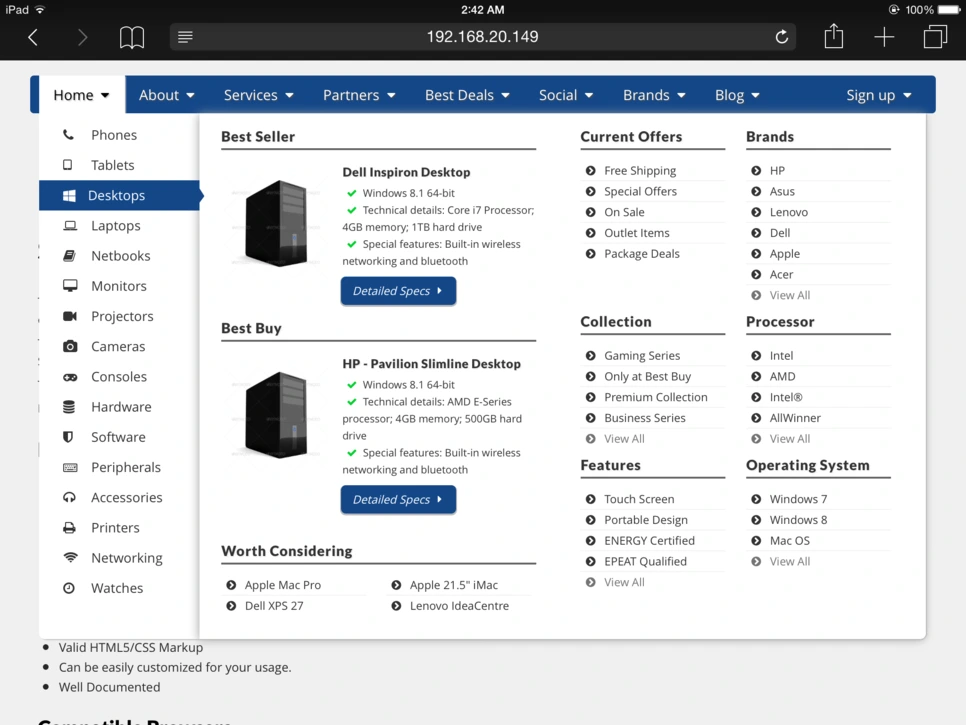The width and height of the screenshot is (966, 725).
Task: Click the Accessories headphones icon
Action: pyautogui.click(x=69, y=497)
